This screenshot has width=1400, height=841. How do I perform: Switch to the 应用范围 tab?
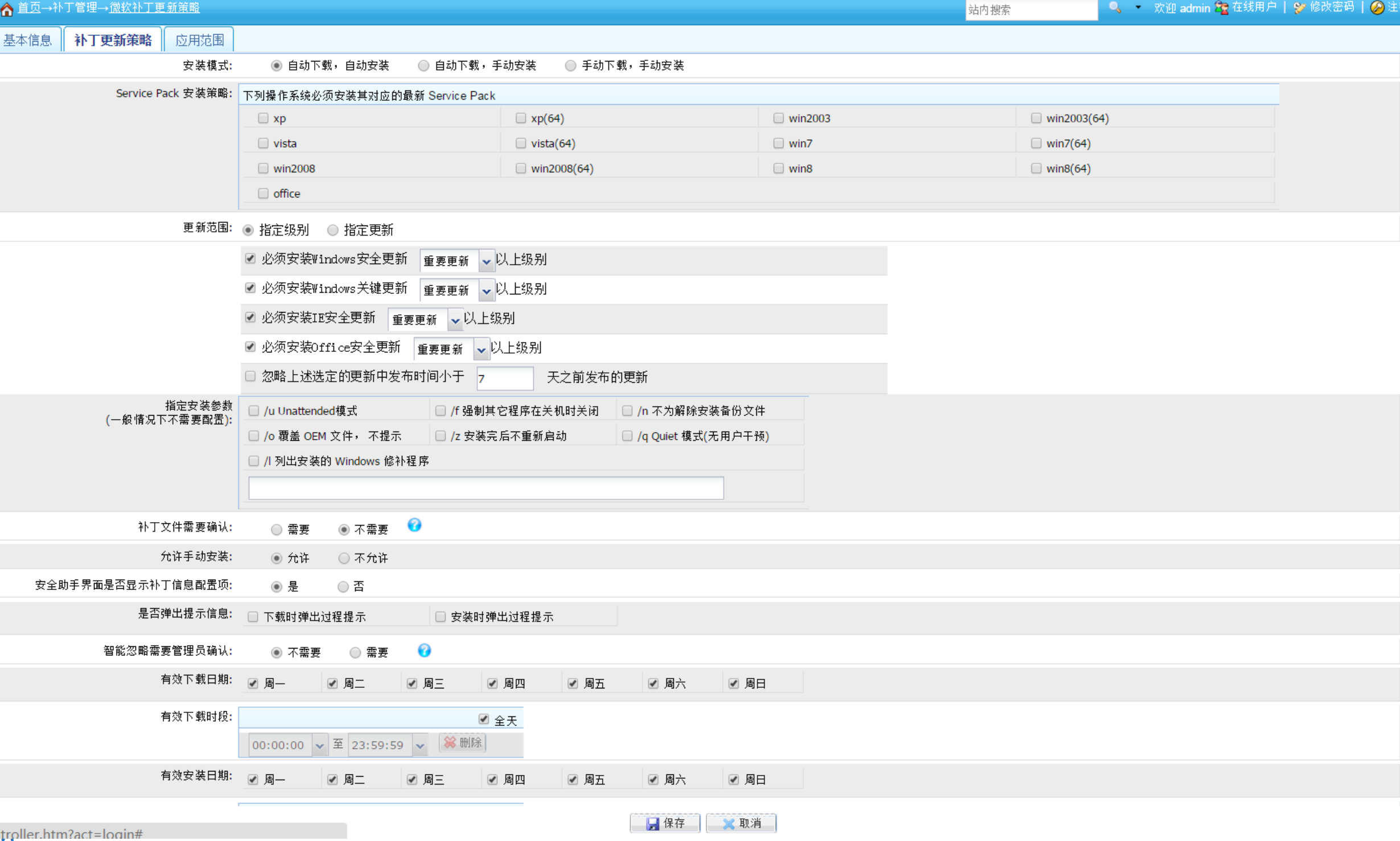pyautogui.click(x=199, y=40)
